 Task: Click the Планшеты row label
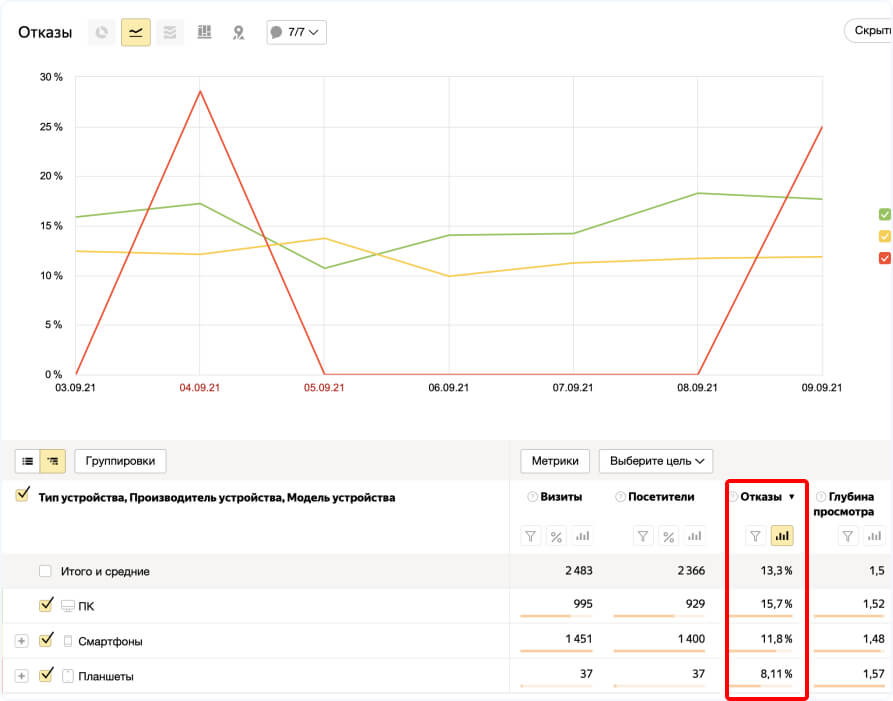[106, 677]
